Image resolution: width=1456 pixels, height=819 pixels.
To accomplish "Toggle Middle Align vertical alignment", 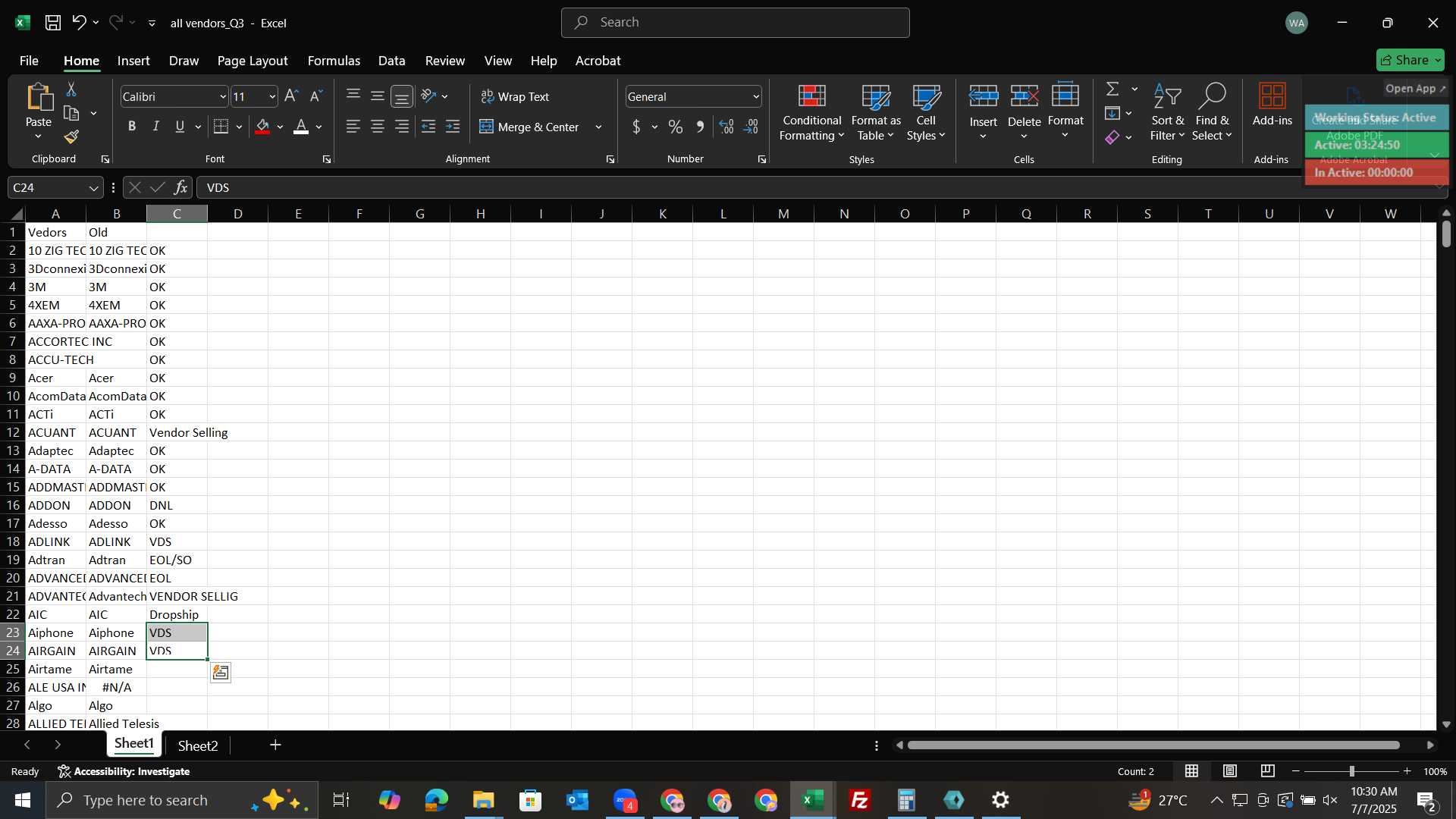I will 378,96.
